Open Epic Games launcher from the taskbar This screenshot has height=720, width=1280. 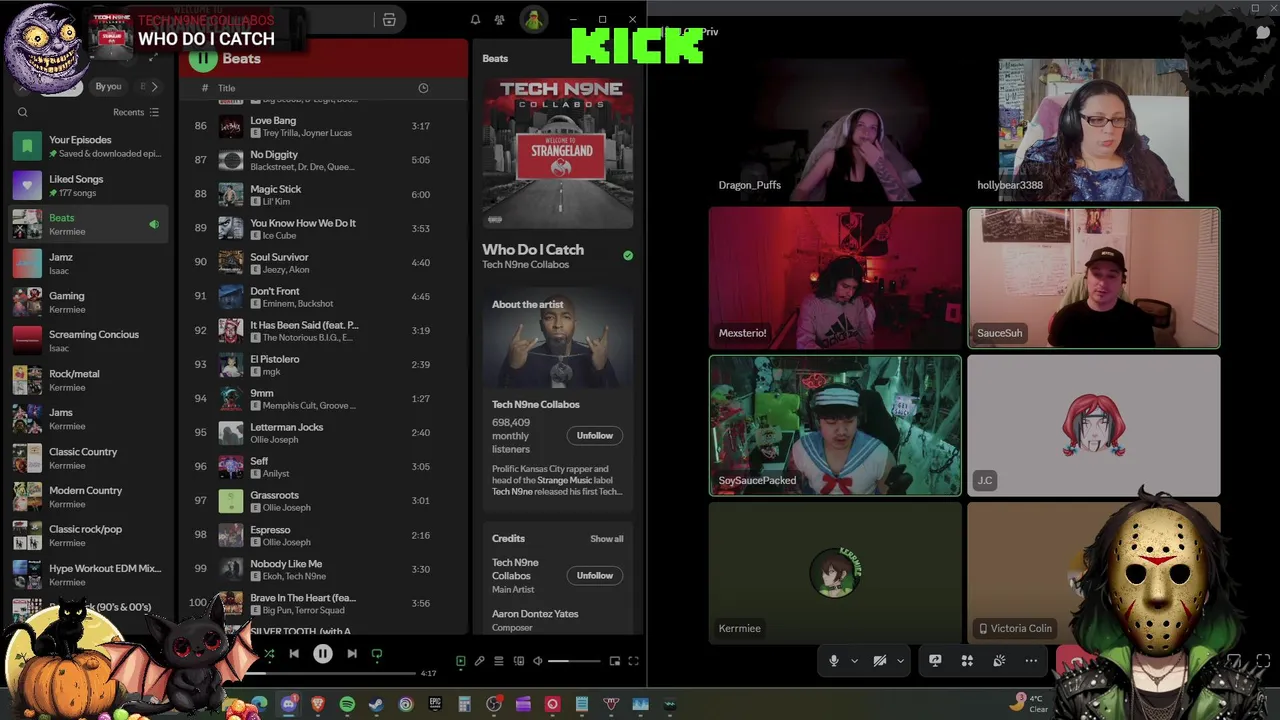pyautogui.click(x=435, y=704)
